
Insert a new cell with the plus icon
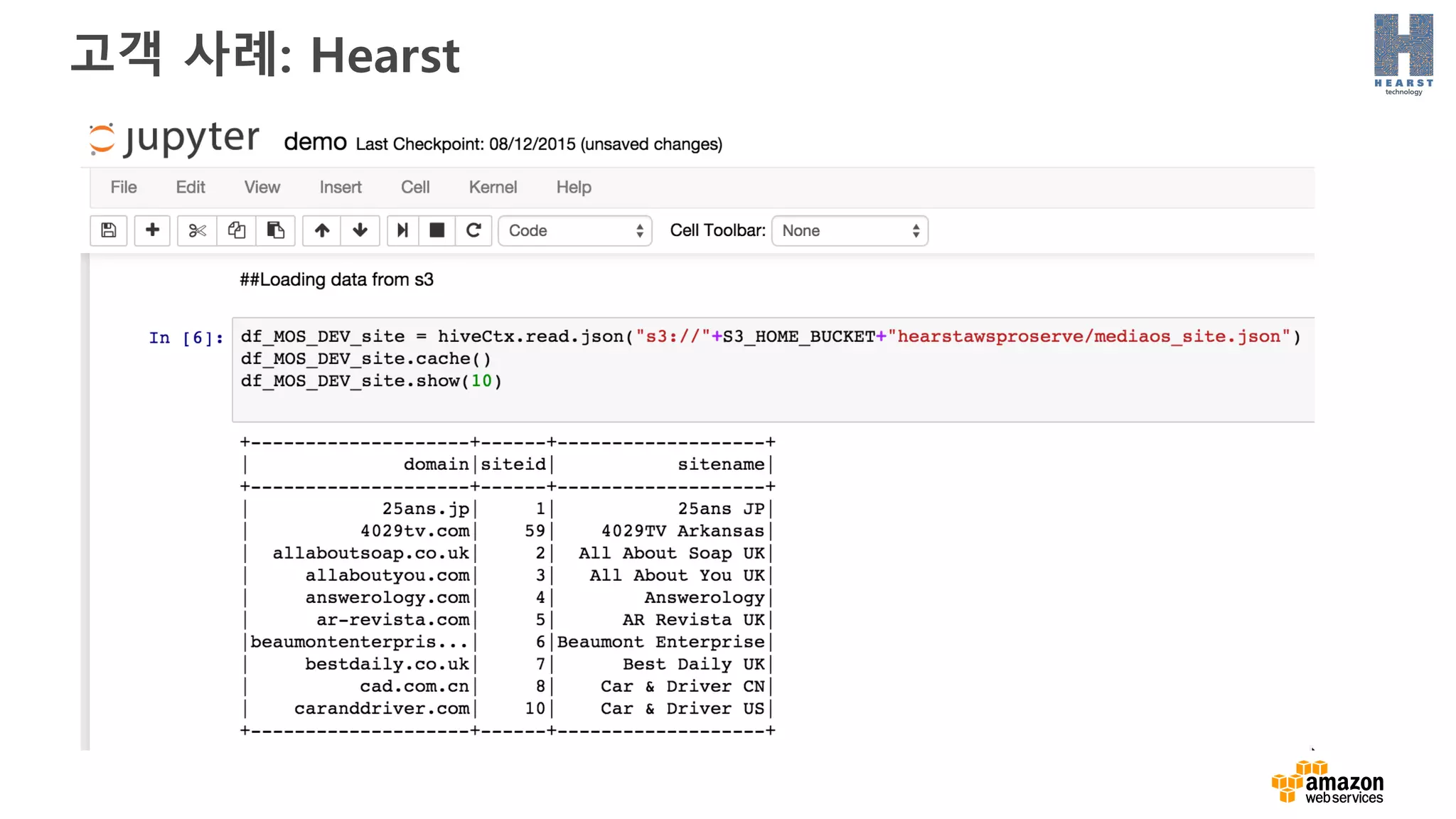(x=152, y=230)
